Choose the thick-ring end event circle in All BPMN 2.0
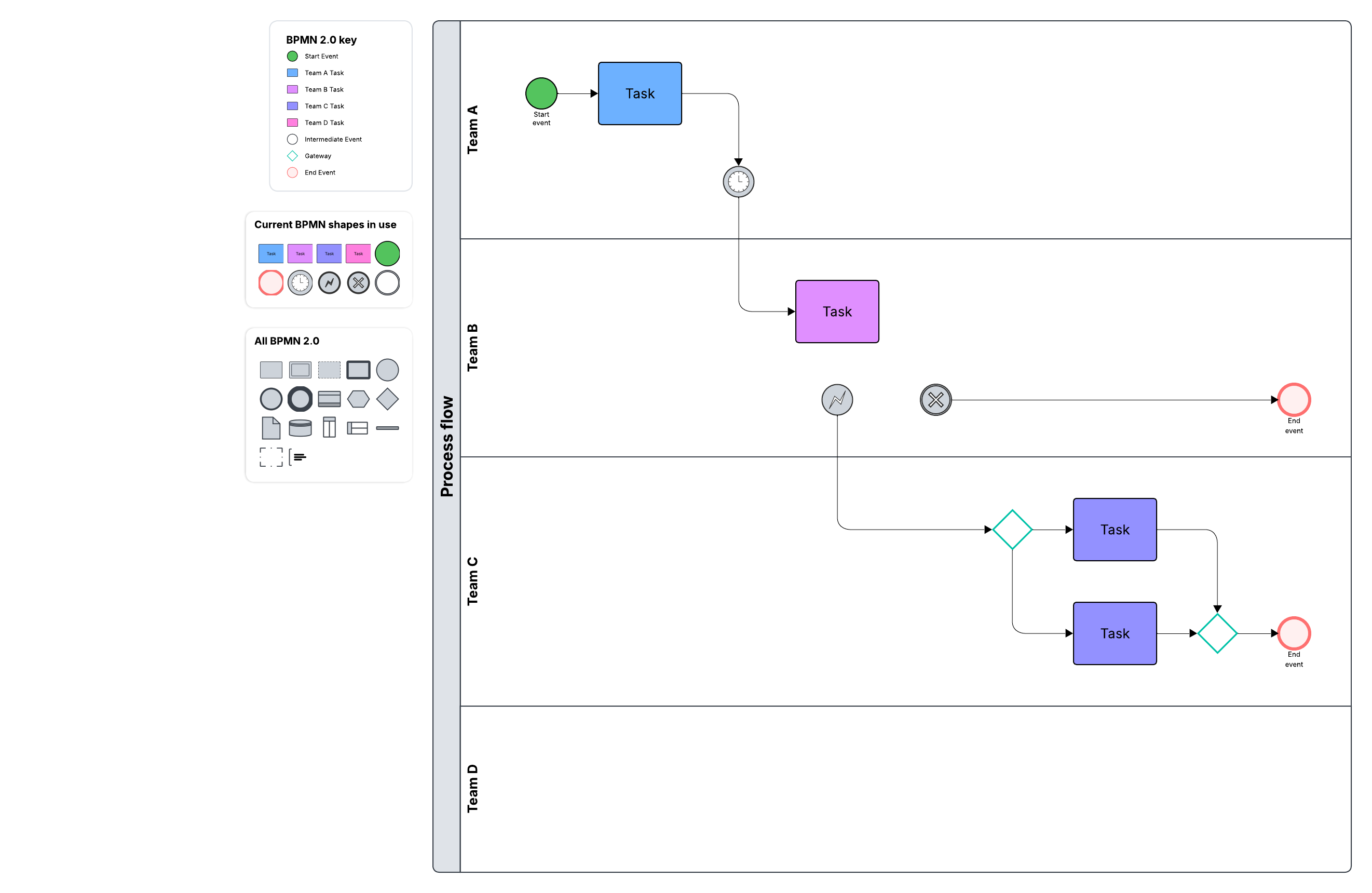The width and height of the screenshot is (1372, 893). [300, 399]
